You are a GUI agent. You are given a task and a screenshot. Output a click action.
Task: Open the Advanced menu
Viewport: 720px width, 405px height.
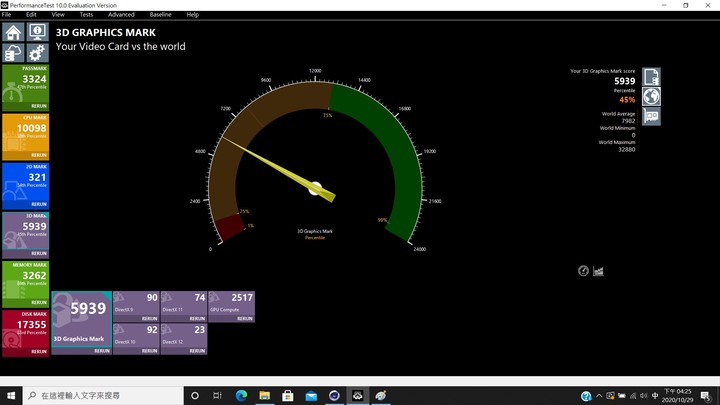121,15
